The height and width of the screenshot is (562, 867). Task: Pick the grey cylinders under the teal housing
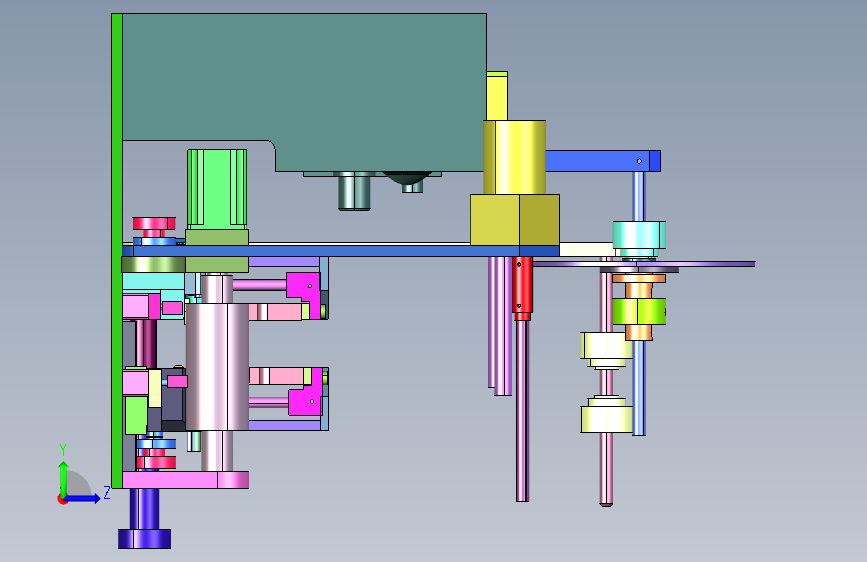[x=354, y=191]
